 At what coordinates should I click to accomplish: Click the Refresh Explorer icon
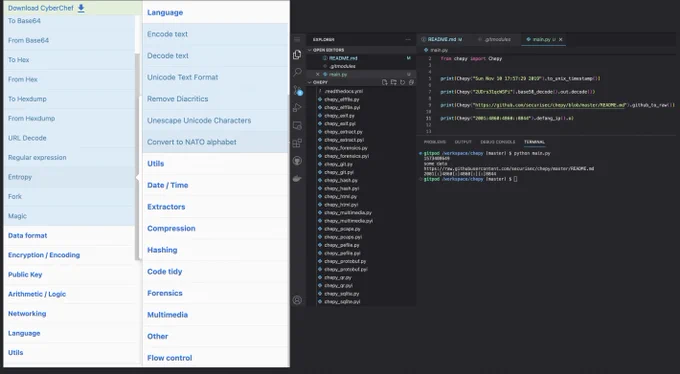pyautogui.click(x=402, y=82)
